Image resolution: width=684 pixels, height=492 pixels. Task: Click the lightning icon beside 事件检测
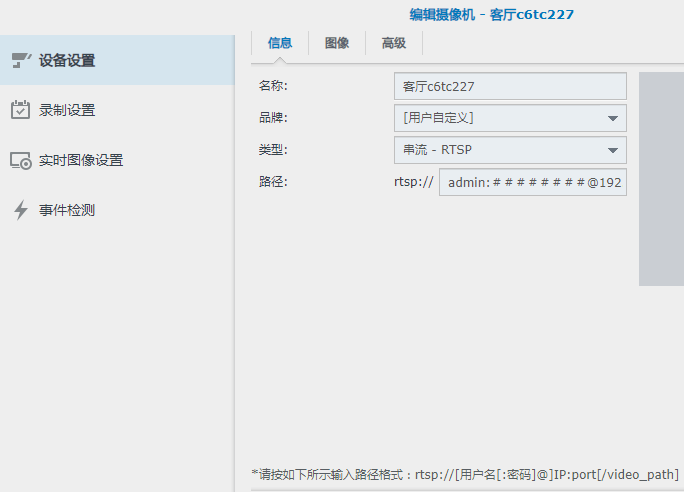(21, 210)
